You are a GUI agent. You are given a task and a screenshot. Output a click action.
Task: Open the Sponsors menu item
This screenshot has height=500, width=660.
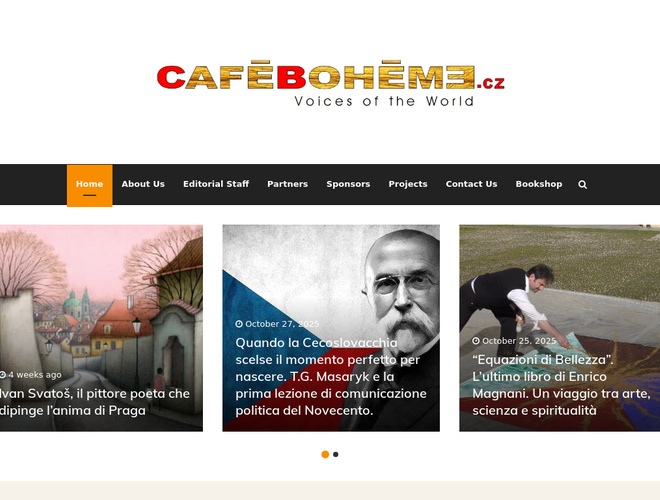tap(348, 184)
